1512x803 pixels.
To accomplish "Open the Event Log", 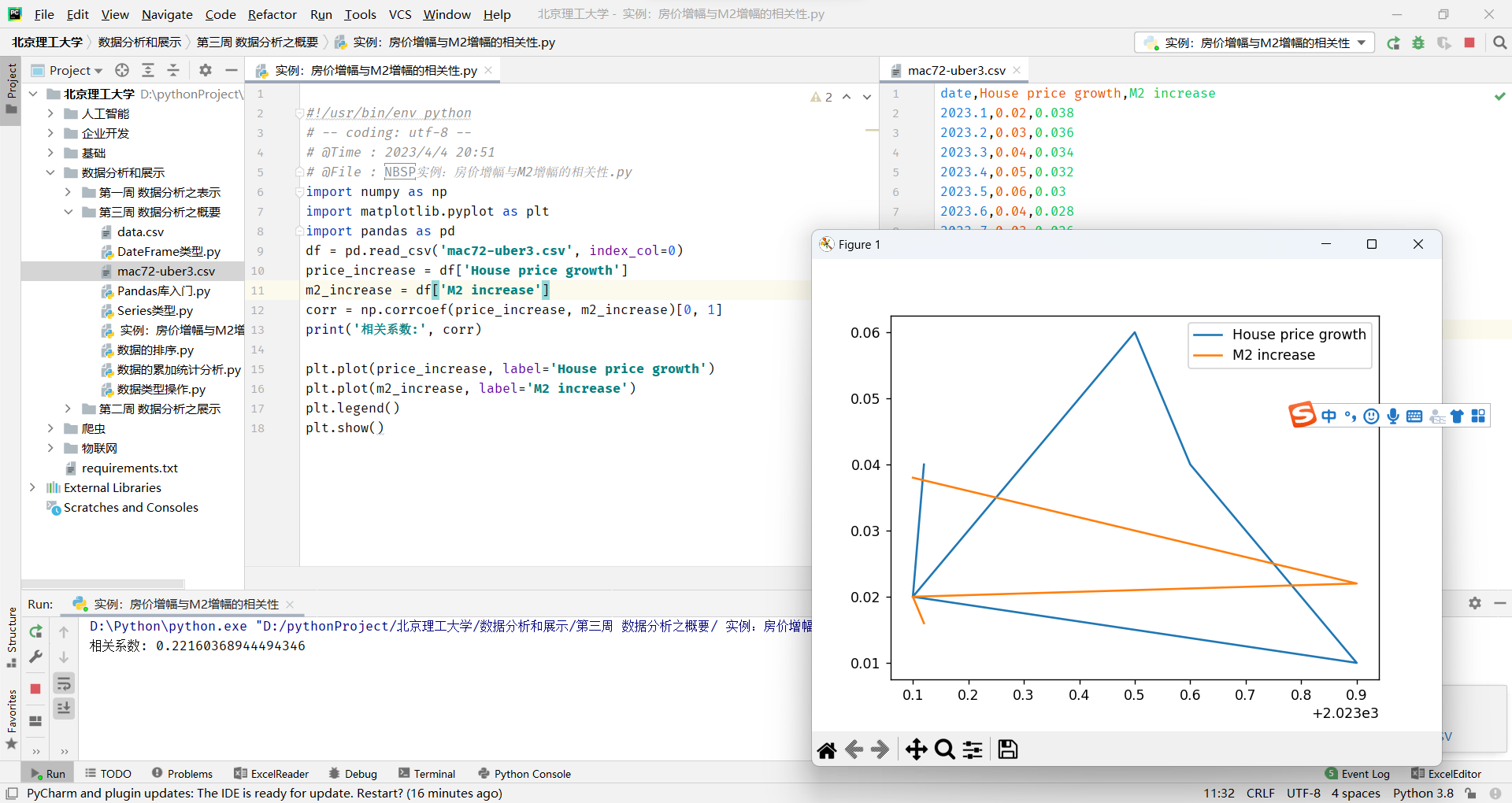I will coord(1358,774).
